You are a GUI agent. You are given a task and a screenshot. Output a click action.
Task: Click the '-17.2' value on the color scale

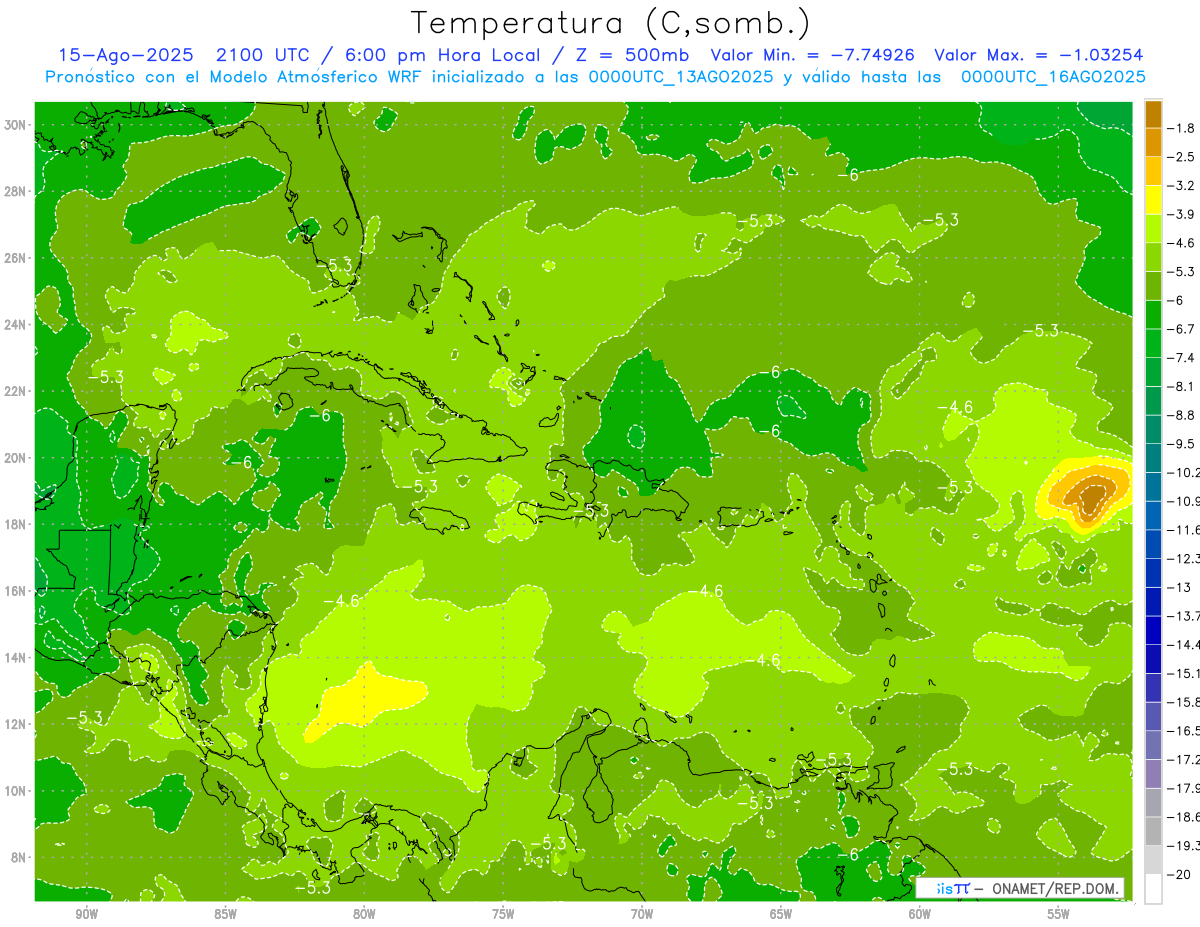(1184, 760)
